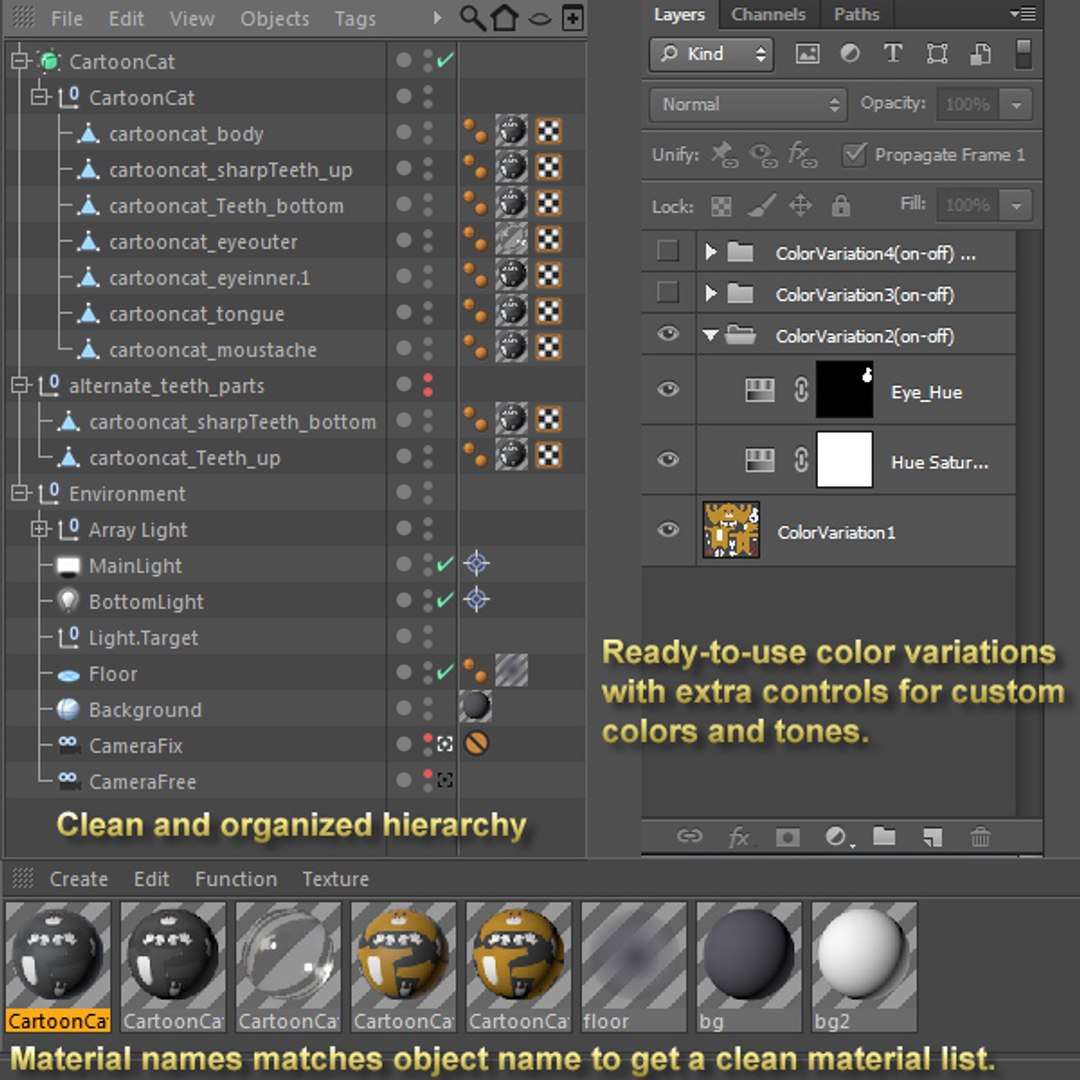
Task: Toggle the layer filter on-off switch
Action: point(1023,54)
